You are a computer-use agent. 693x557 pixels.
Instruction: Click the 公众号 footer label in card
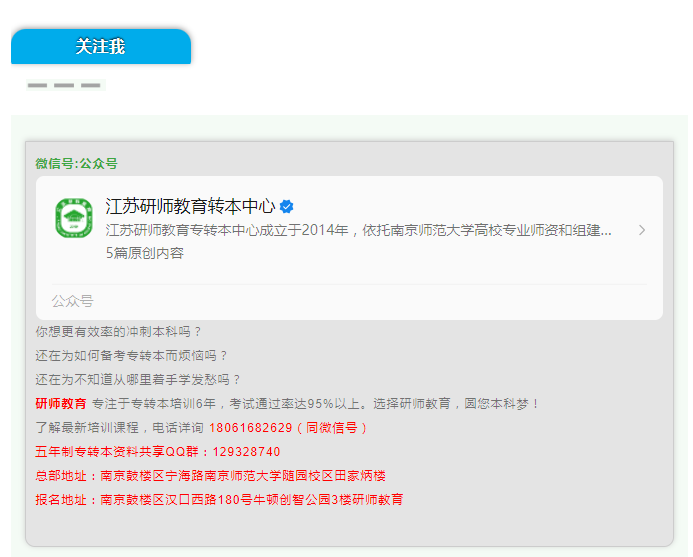click(72, 301)
